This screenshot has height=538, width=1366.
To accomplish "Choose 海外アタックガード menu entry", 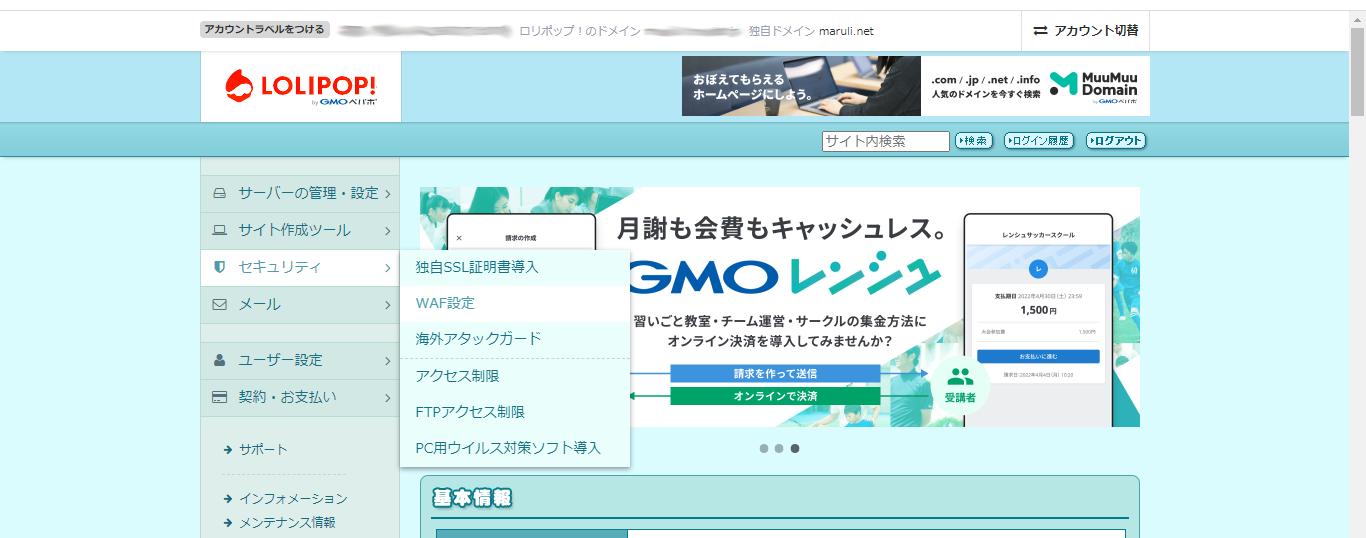I will pos(478,339).
